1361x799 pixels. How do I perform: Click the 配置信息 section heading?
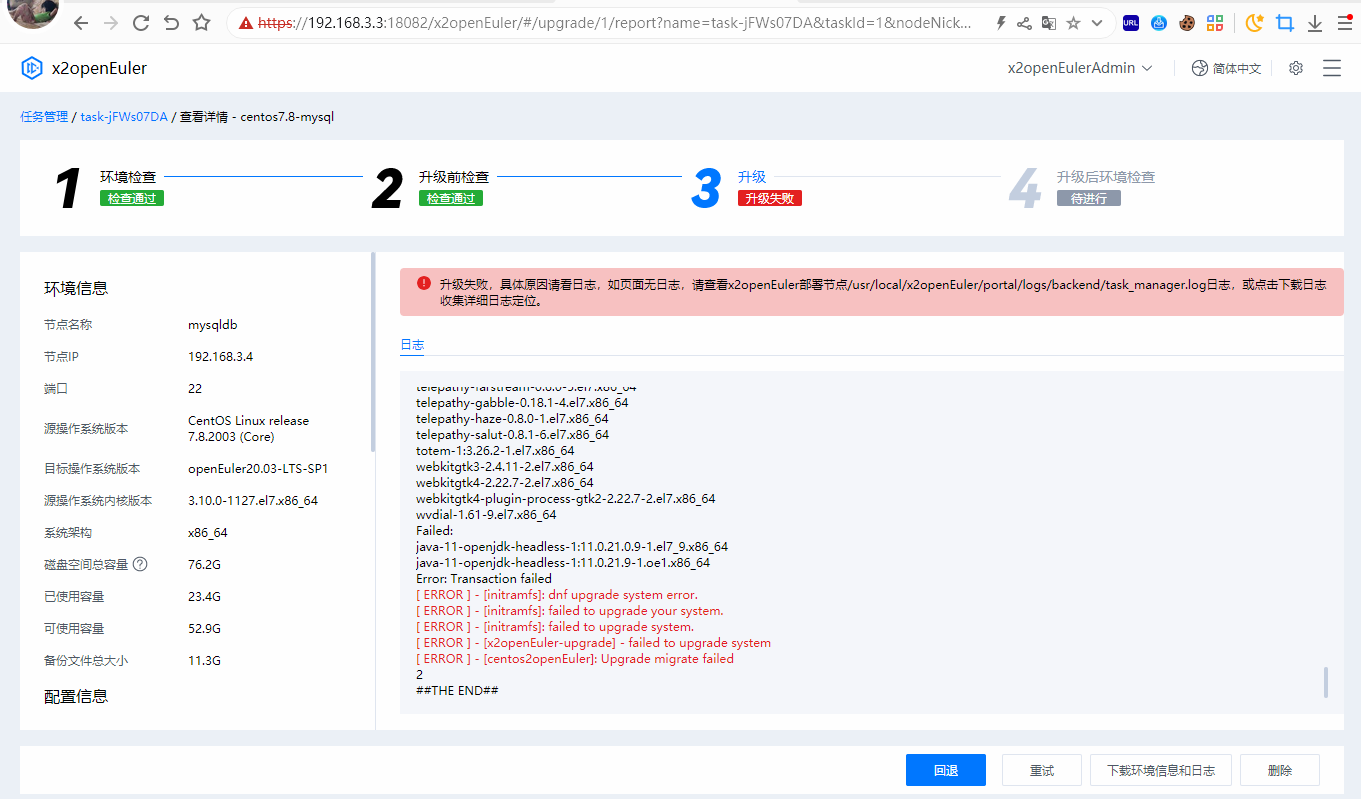[76, 696]
